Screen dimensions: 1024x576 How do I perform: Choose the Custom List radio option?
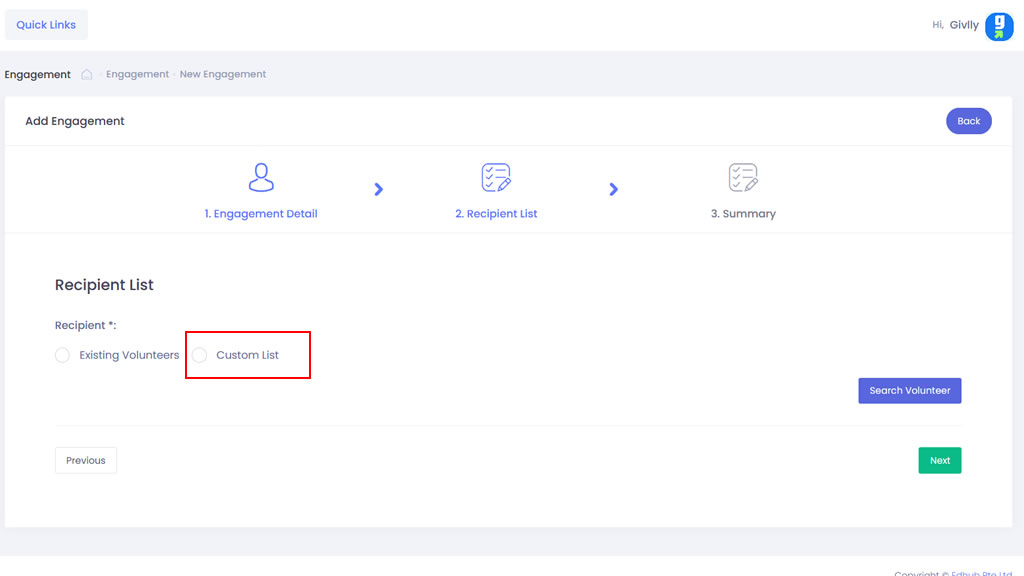click(200, 355)
